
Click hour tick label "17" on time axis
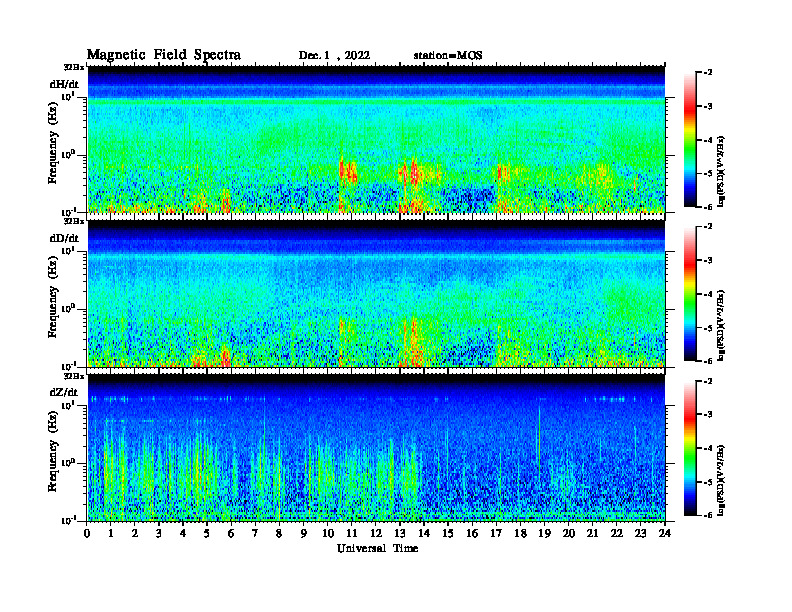[496, 534]
